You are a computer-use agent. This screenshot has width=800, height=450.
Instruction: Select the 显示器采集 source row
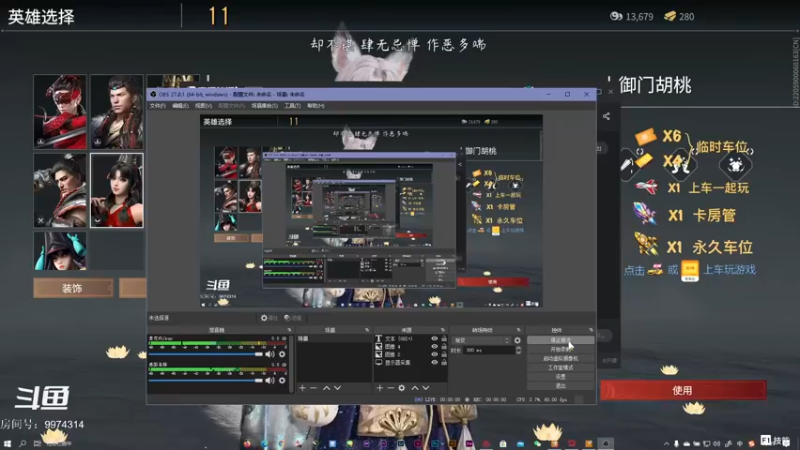point(411,363)
